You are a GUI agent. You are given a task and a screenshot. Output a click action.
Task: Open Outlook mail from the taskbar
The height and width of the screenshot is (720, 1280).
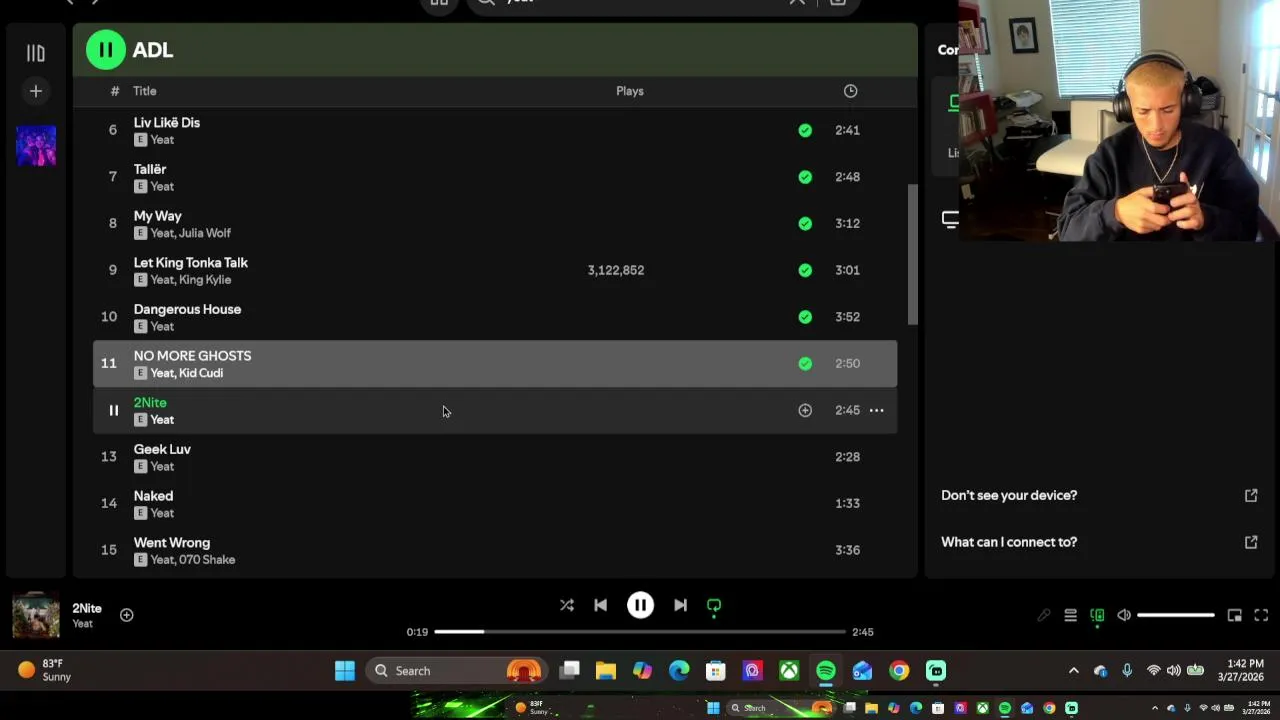(x=862, y=671)
